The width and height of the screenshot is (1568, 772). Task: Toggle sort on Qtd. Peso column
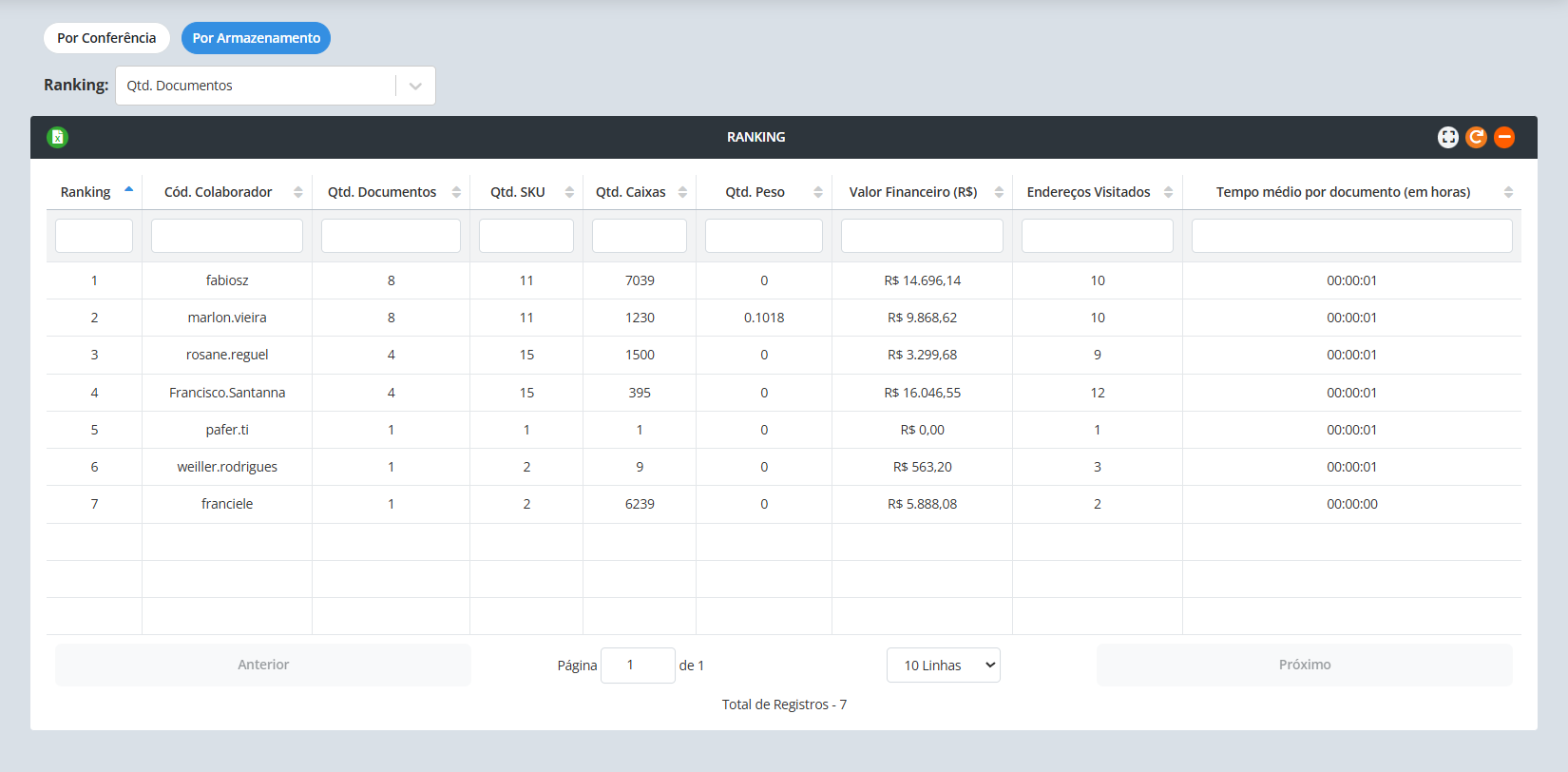coord(817,192)
